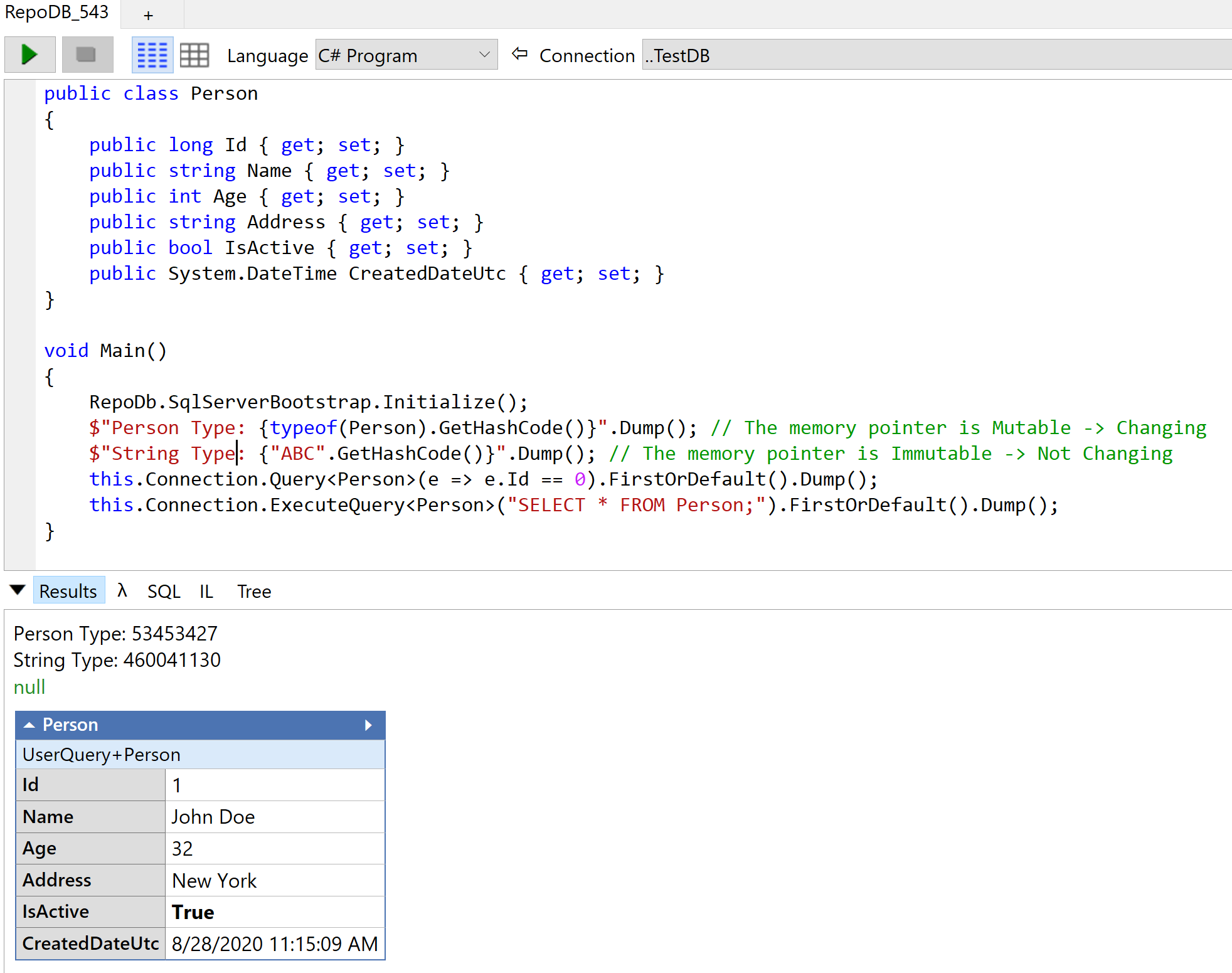
Task: Open the Tree tab
Action: pos(253,590)
